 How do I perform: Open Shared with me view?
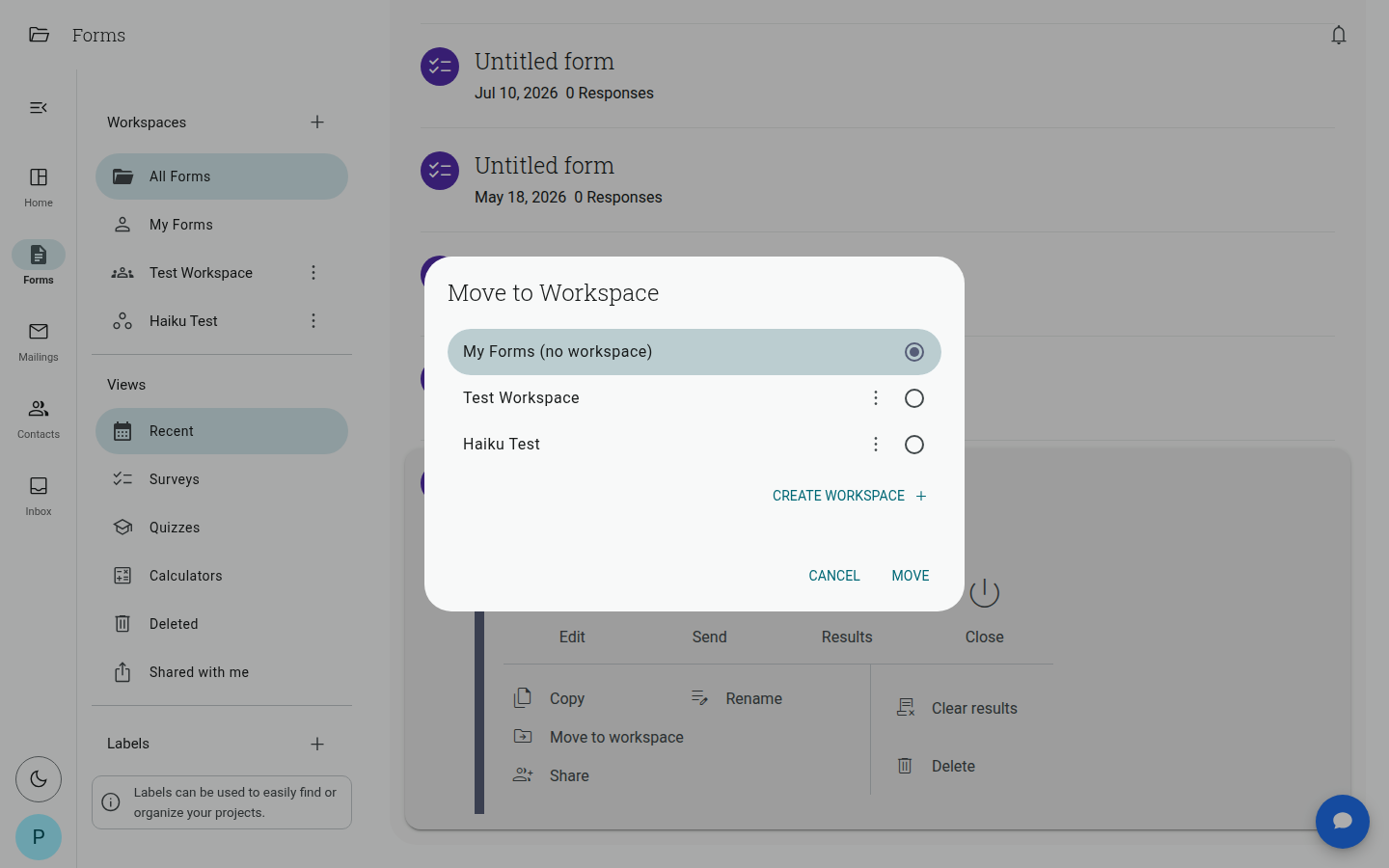tap(222, 672)
